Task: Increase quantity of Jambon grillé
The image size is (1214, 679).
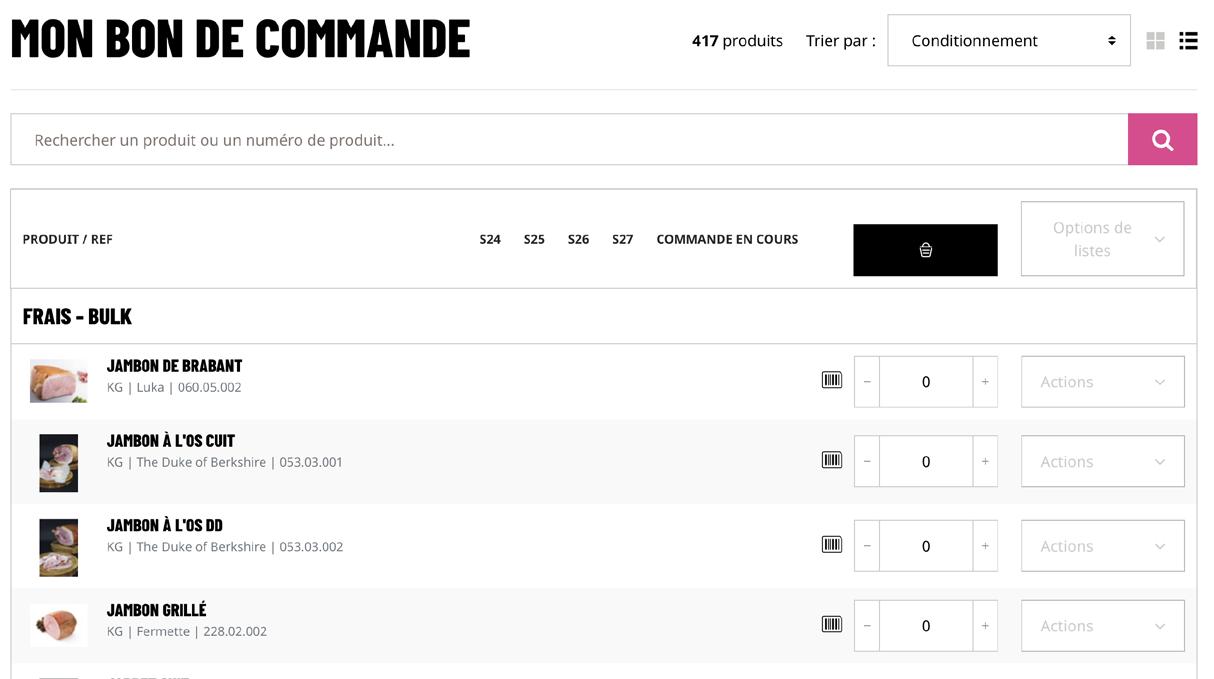Action: (x=985, y=626)
